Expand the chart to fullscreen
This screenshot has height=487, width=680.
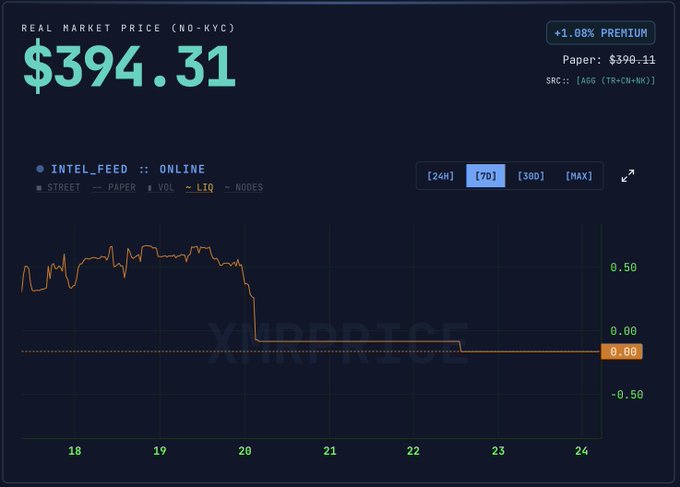click(x=628, y=176)
